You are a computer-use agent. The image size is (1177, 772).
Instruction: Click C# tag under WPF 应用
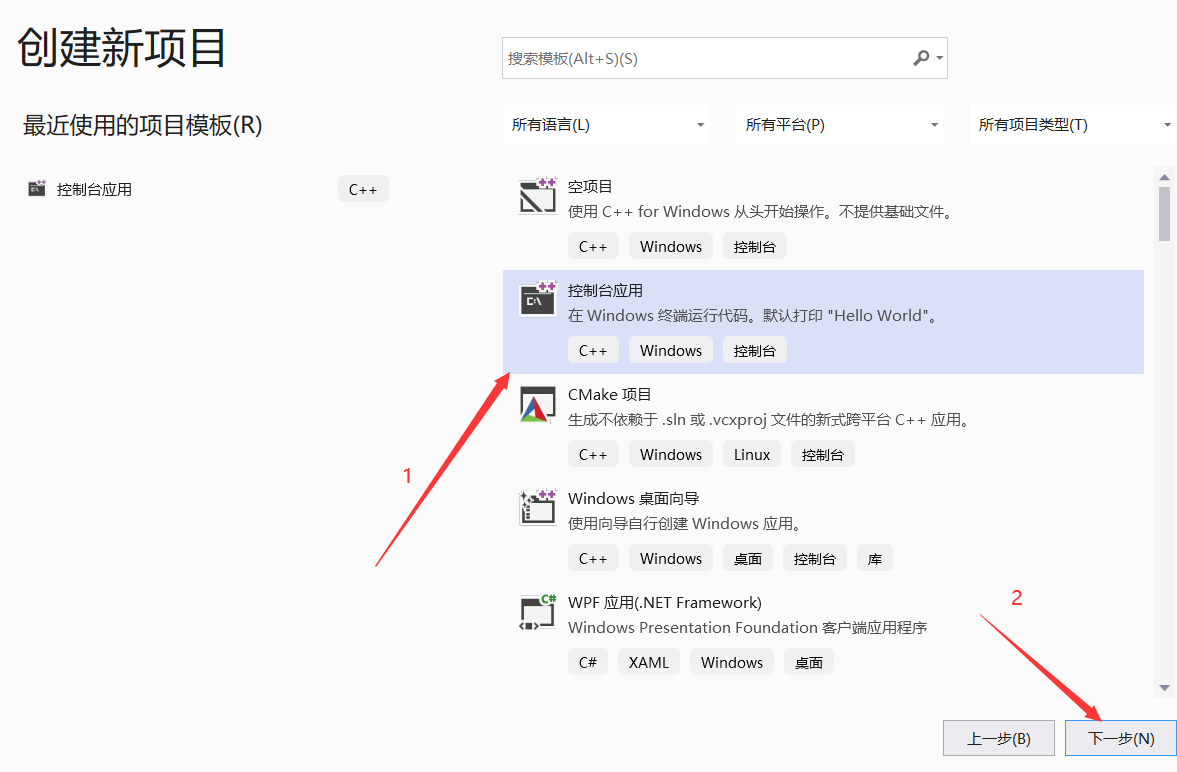(588, 662)
